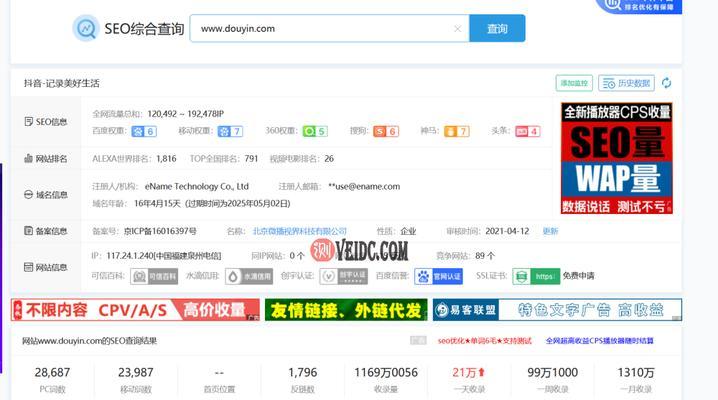
Task: Click the 全网超高收益CPS blue ad link
Action: (x=599, y=341)
